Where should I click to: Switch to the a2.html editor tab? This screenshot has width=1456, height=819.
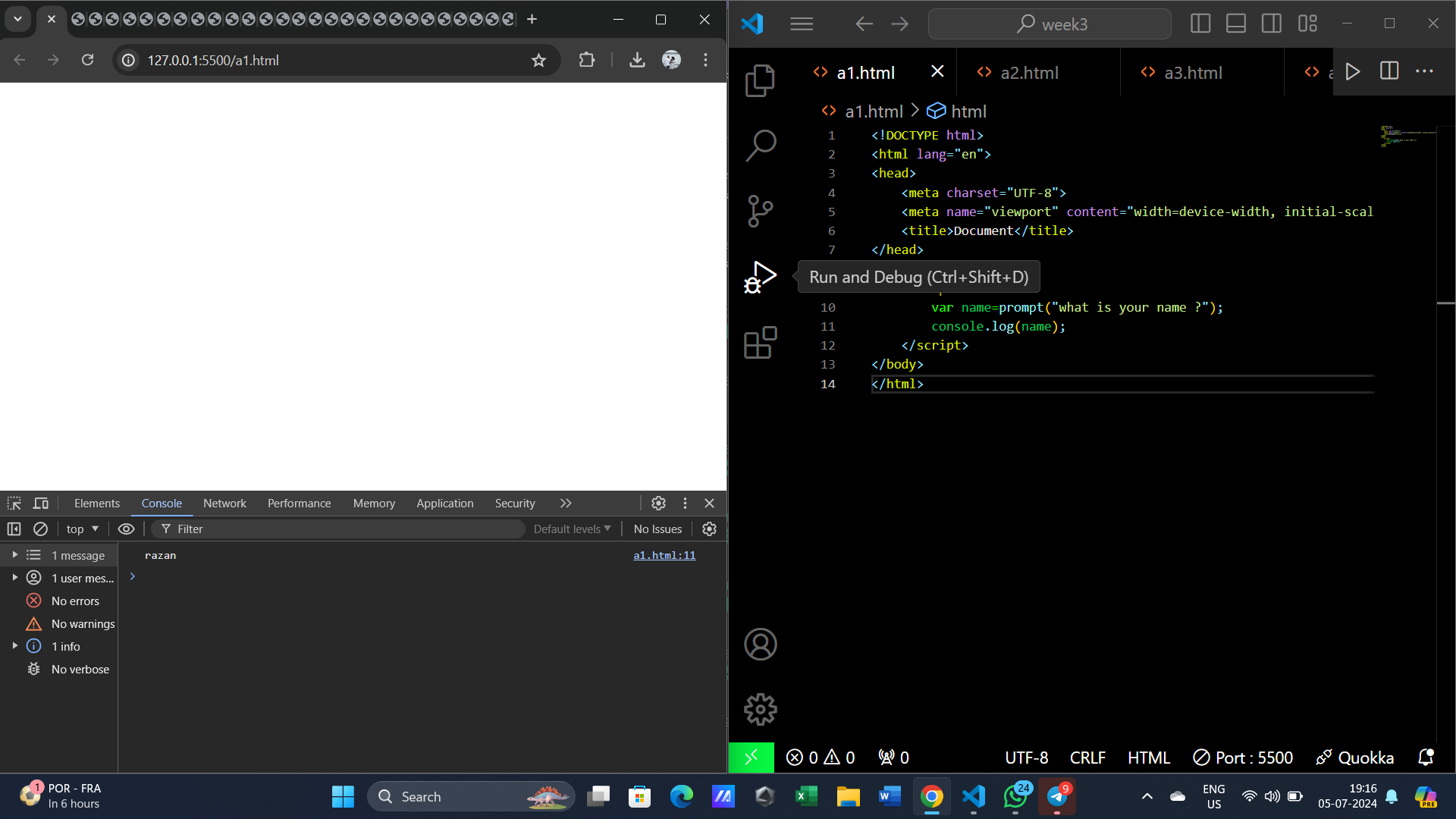pos(1038,72)
